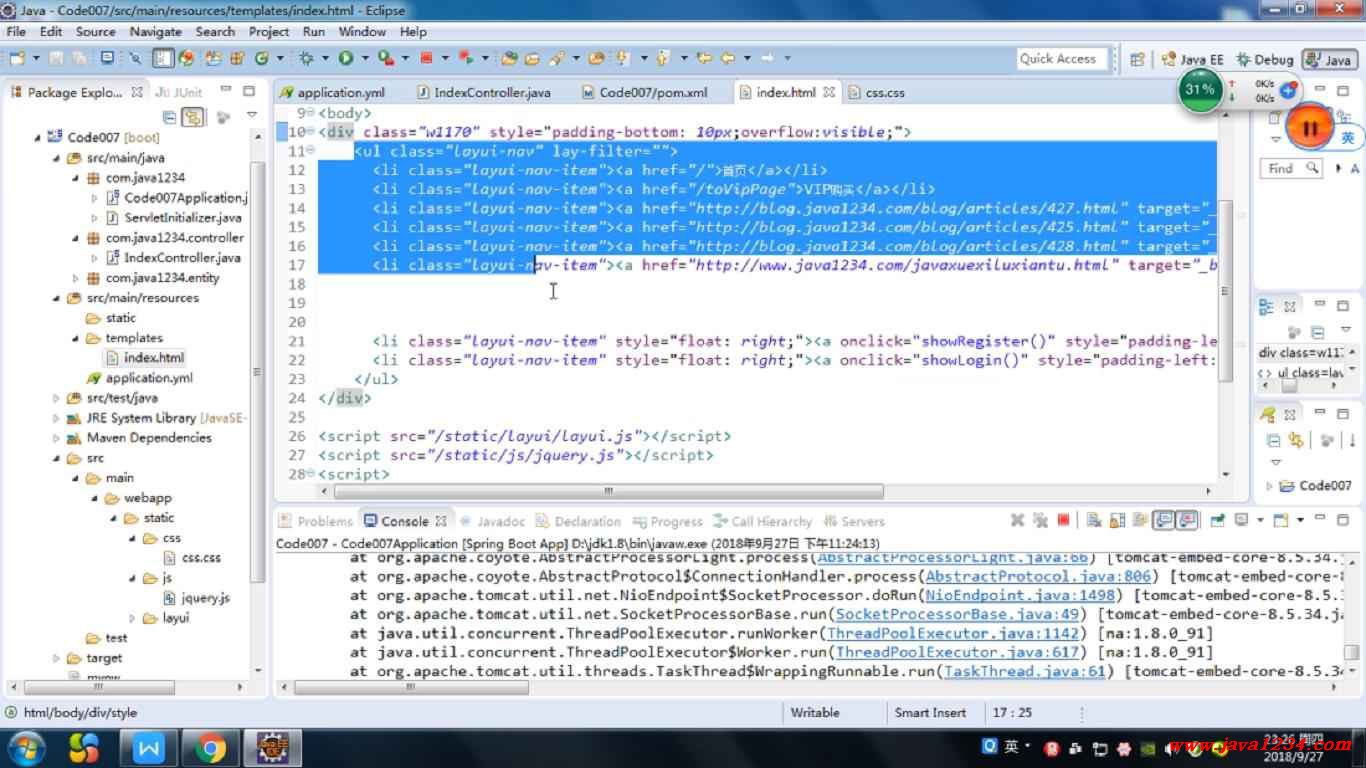The image size is (1366, 768).
Task: Click the console Terminate red square
Action: point(1063,520)
